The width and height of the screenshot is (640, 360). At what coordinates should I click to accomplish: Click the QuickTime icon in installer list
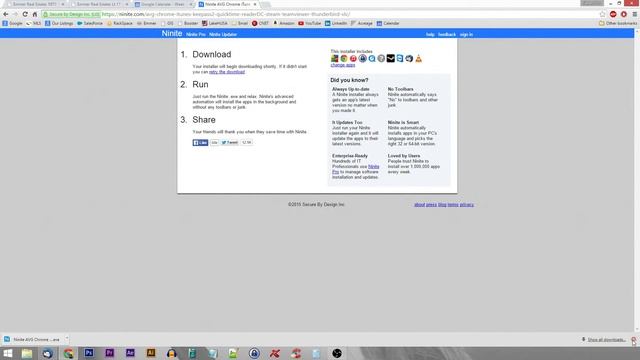click(372, 59)
